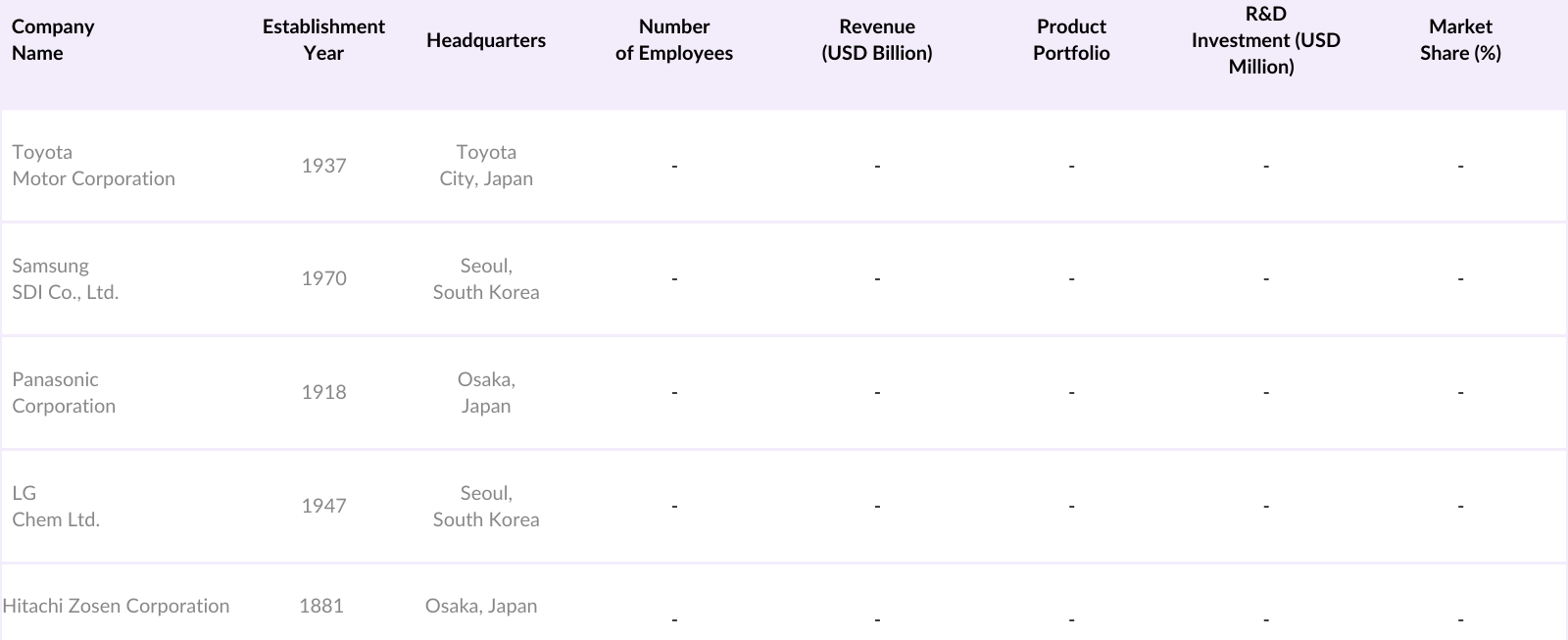Click LG Chem's Seoul, South Korea headquarters cell

[486, 507]
